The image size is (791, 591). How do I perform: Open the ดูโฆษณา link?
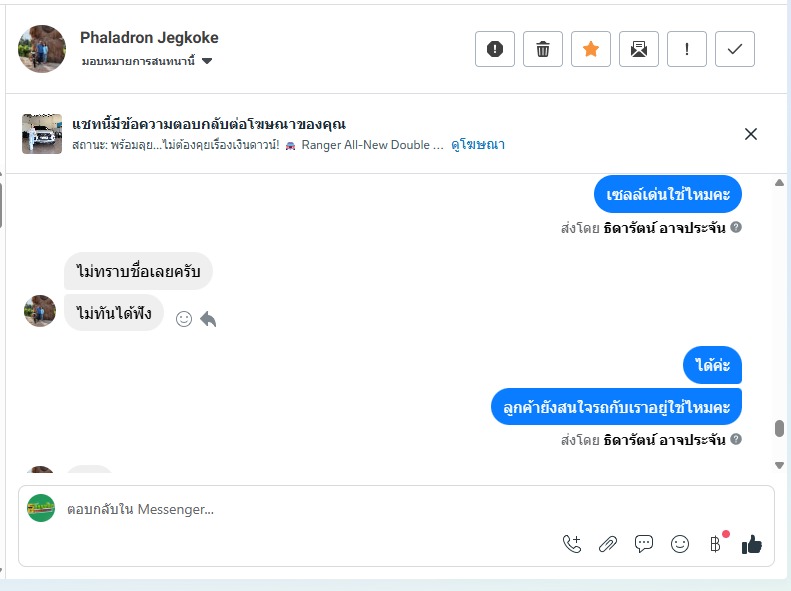[x=478, y=145]
